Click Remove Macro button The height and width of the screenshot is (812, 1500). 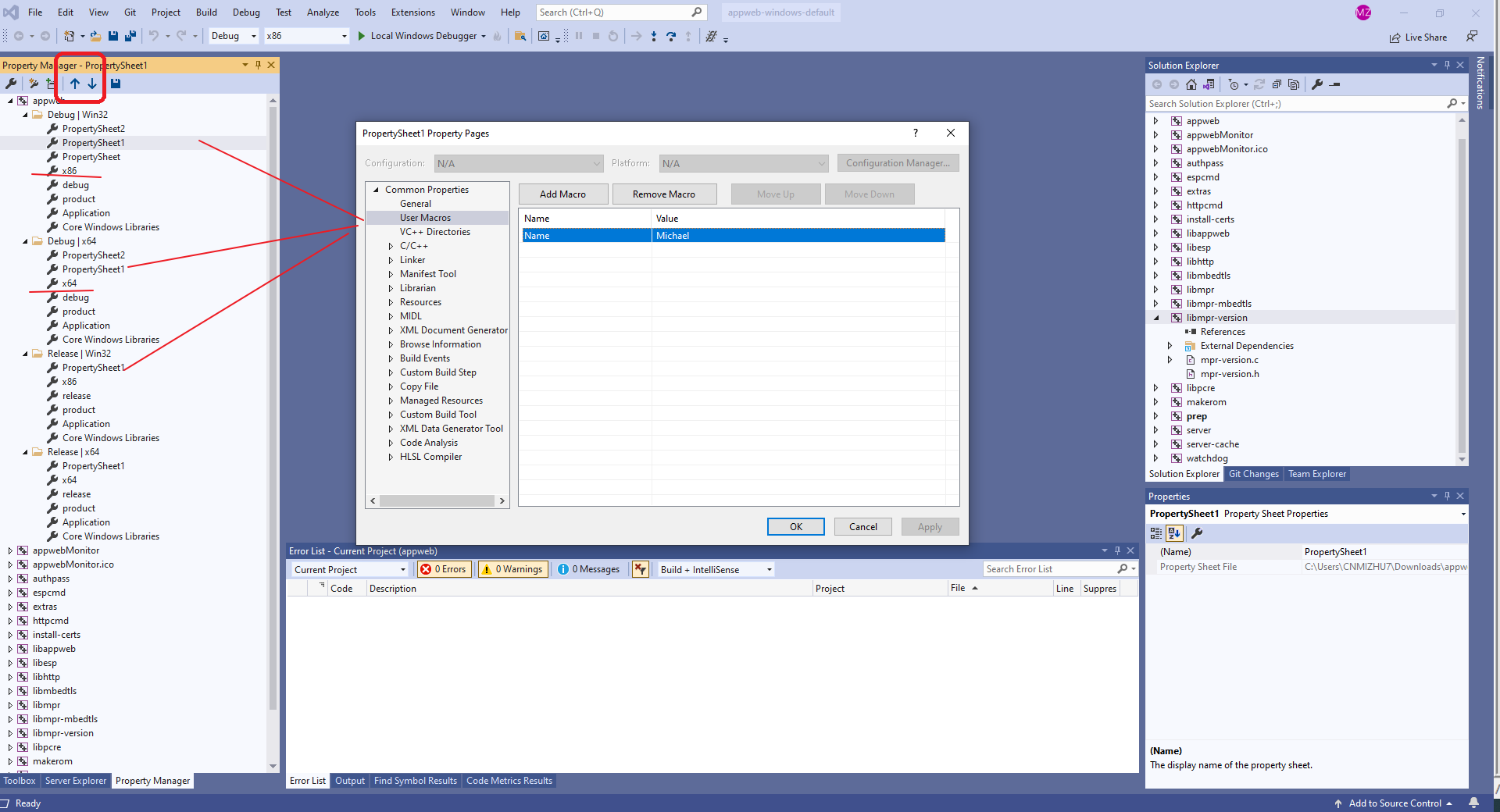pos(664,194)
